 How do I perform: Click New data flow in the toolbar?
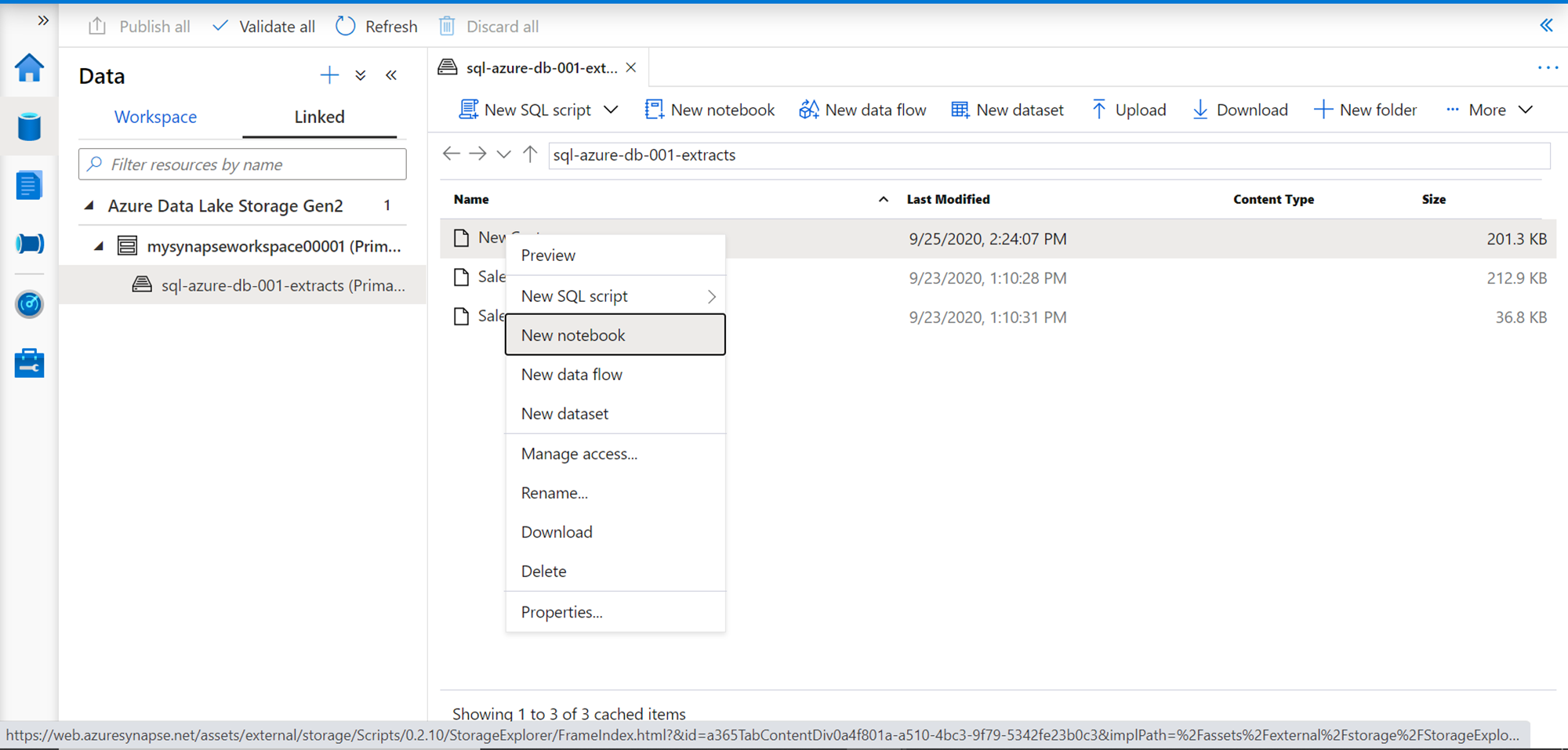pos(862,110)
